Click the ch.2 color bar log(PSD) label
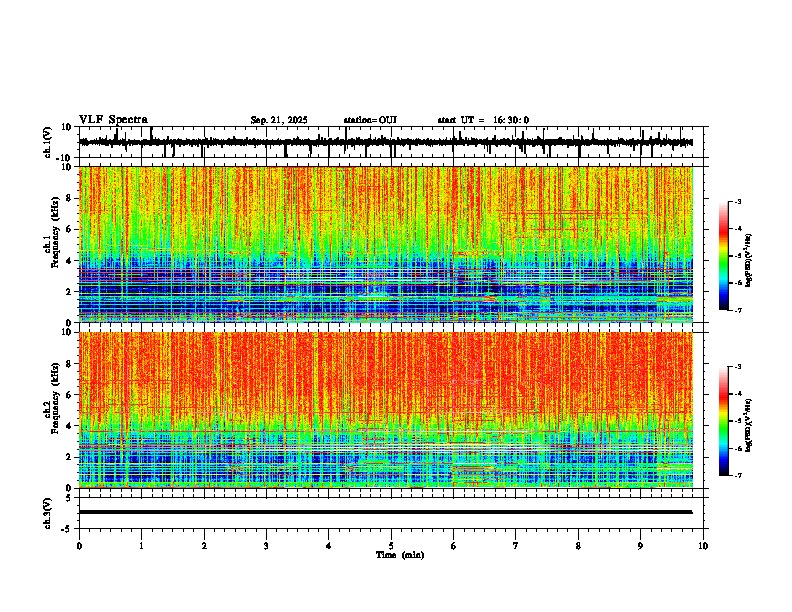Image resolution: width=792 pixels, height=612 pixels. [x=749, y=425]
